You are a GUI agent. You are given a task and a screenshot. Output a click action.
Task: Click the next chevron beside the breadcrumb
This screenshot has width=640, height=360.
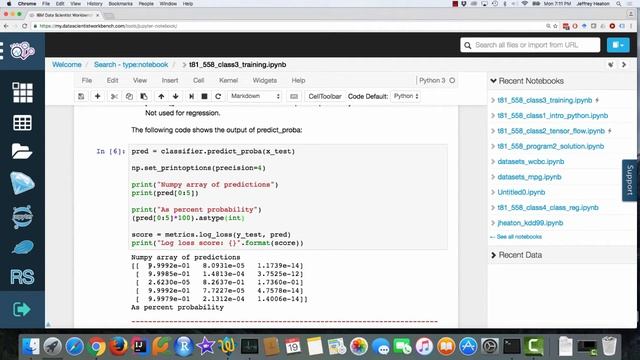click(x=624, y=64)
